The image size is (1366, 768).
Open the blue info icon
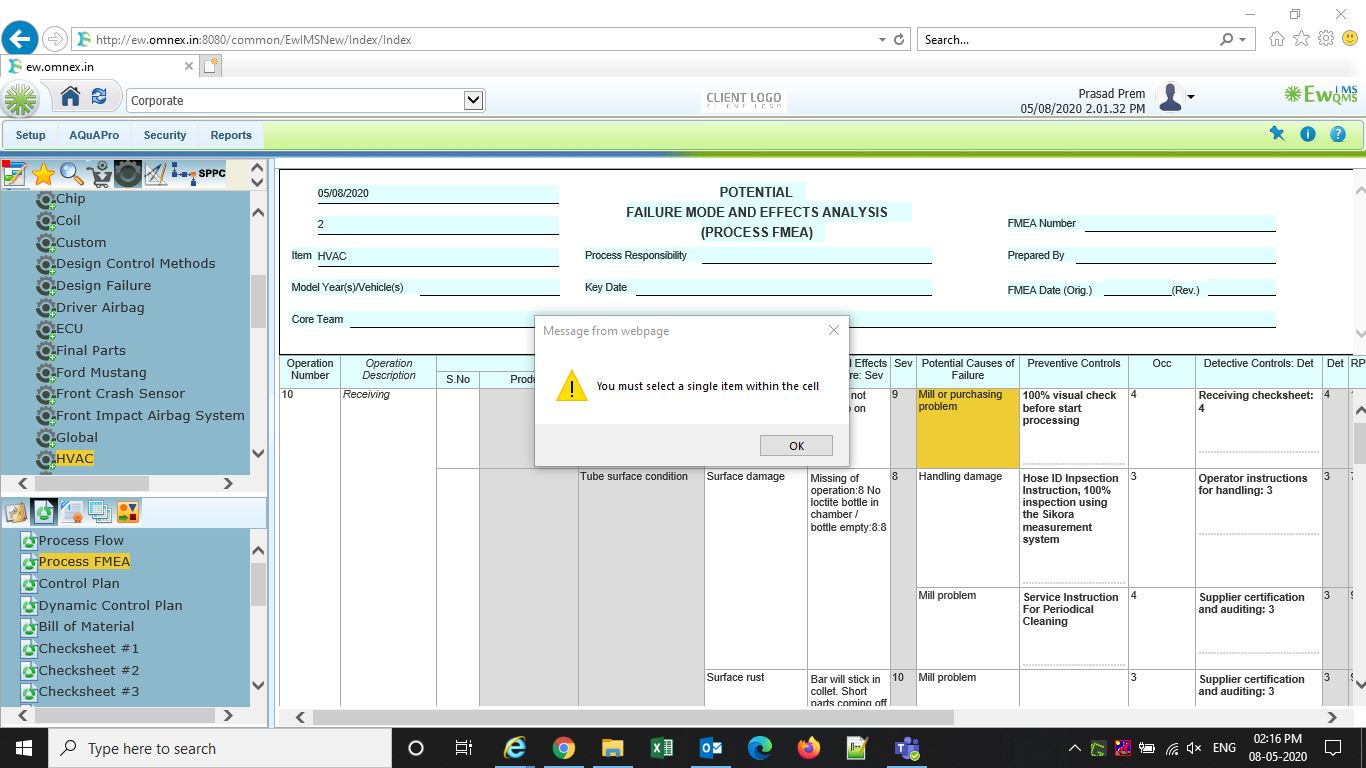[x=1307, y=134]
